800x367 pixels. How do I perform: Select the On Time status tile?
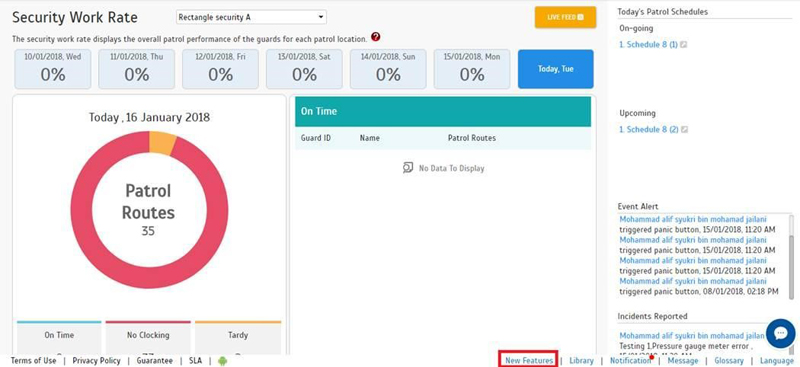pyautogui.click(x=59, y=338)
